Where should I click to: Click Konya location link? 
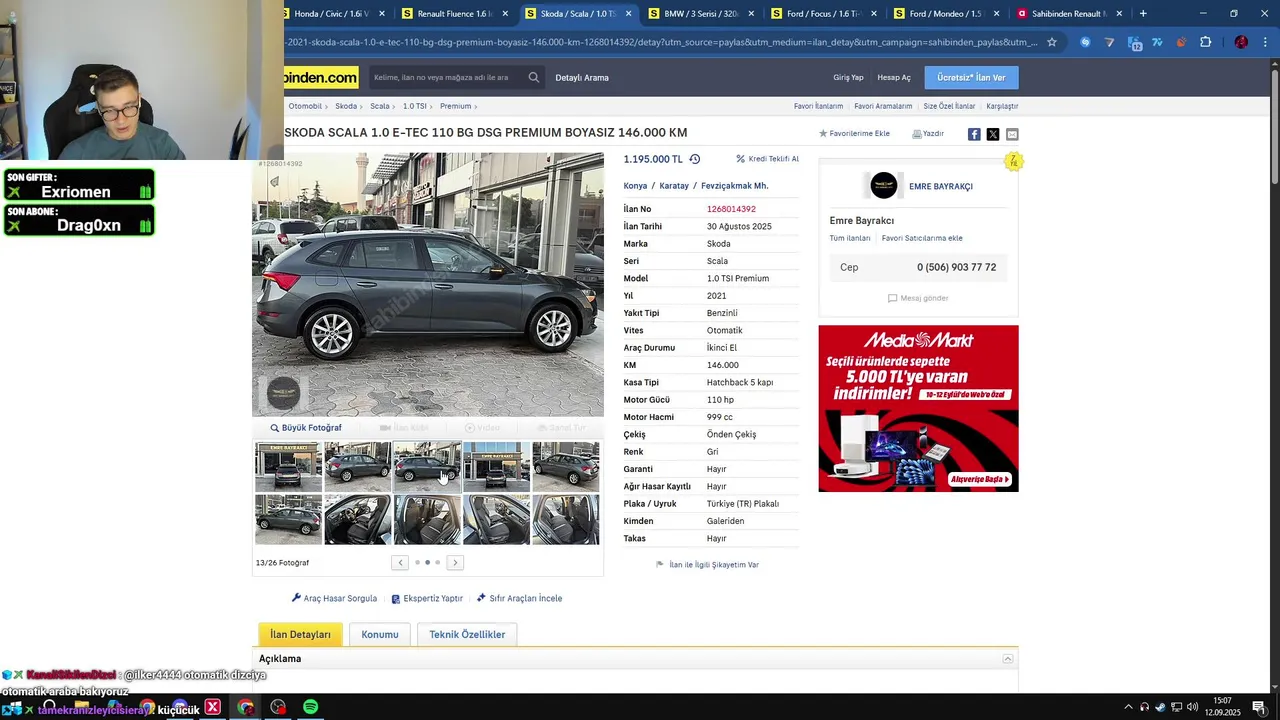(635, 186)
